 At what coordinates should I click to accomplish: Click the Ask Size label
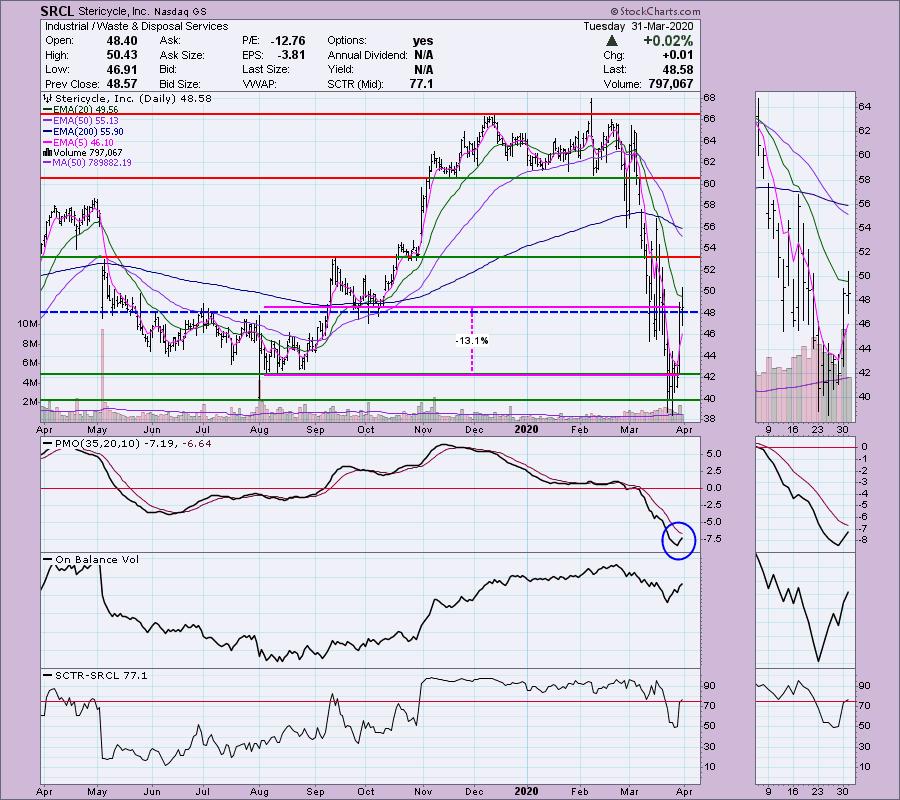click(182, 55)
